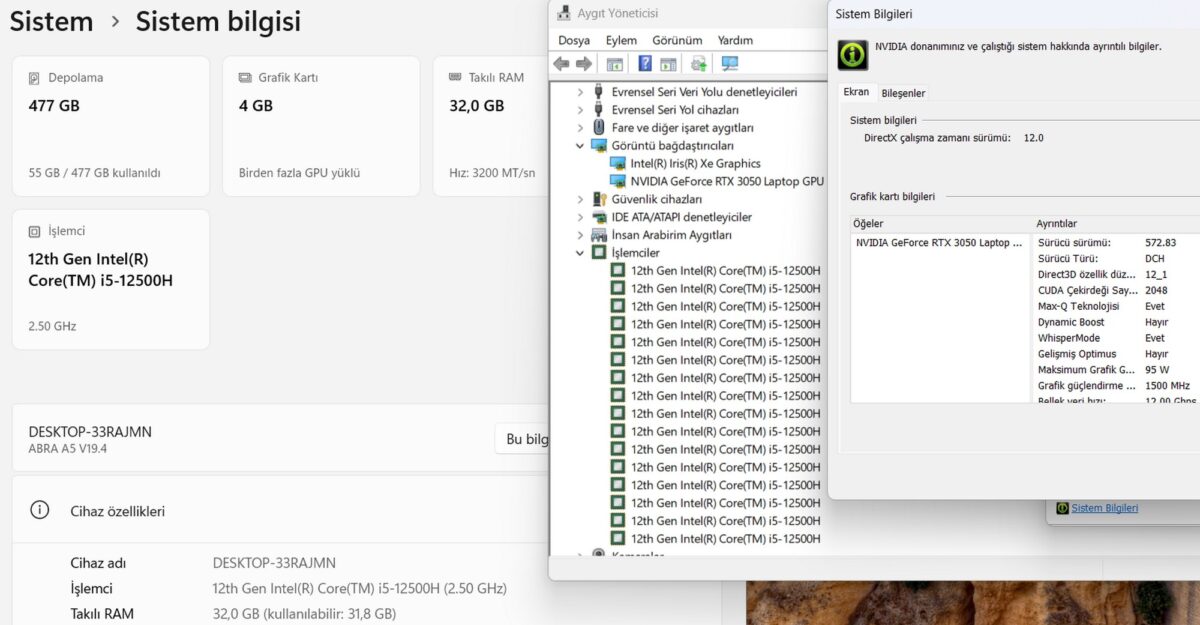Click the device model text ABRA A5 V19.4
1200x625 pixels.
(x=68, y=449)
